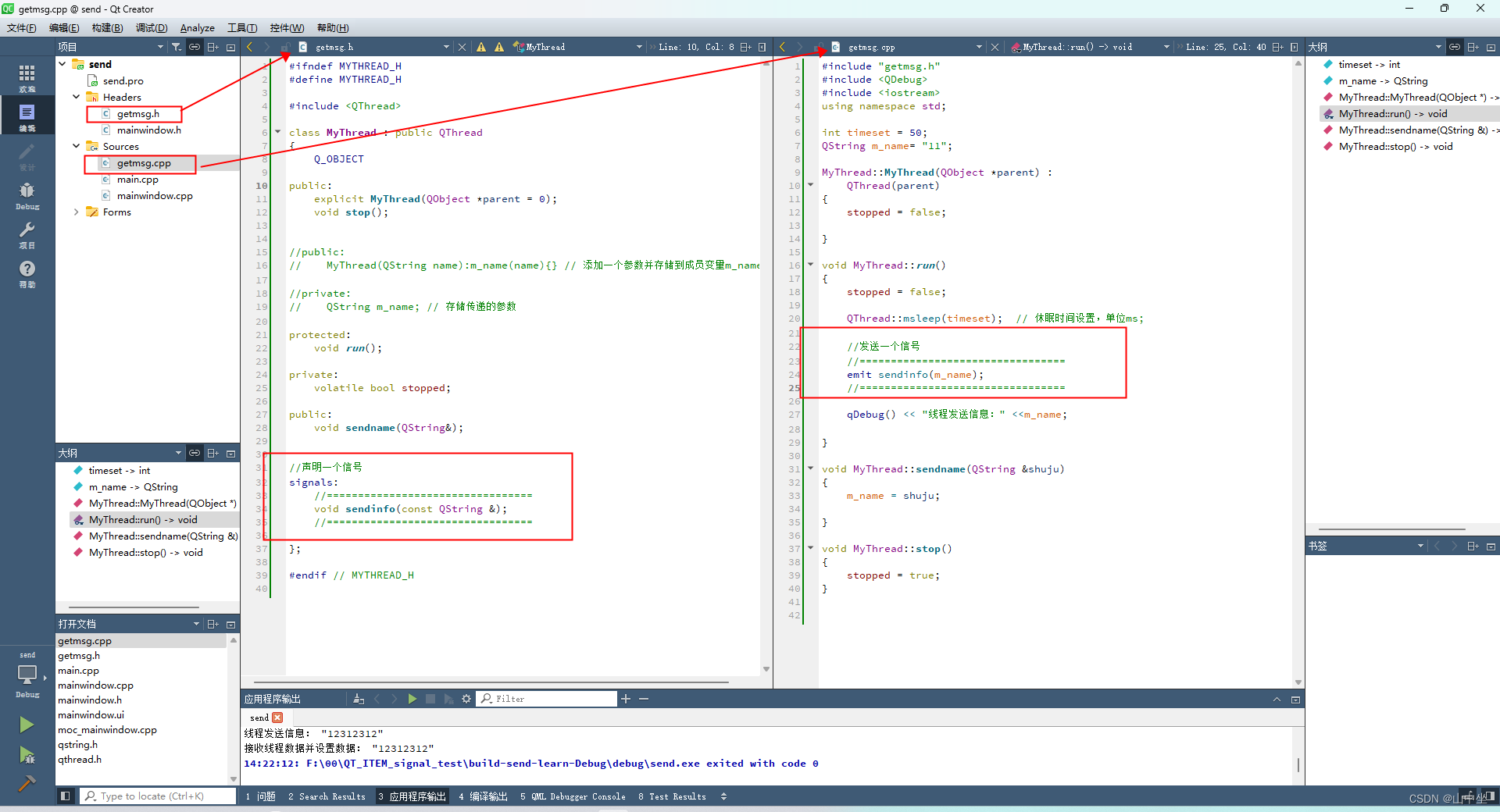Select mainwindow.ui in open documents list
Viewport: 1500px width, 812px height.
(91, 714)
